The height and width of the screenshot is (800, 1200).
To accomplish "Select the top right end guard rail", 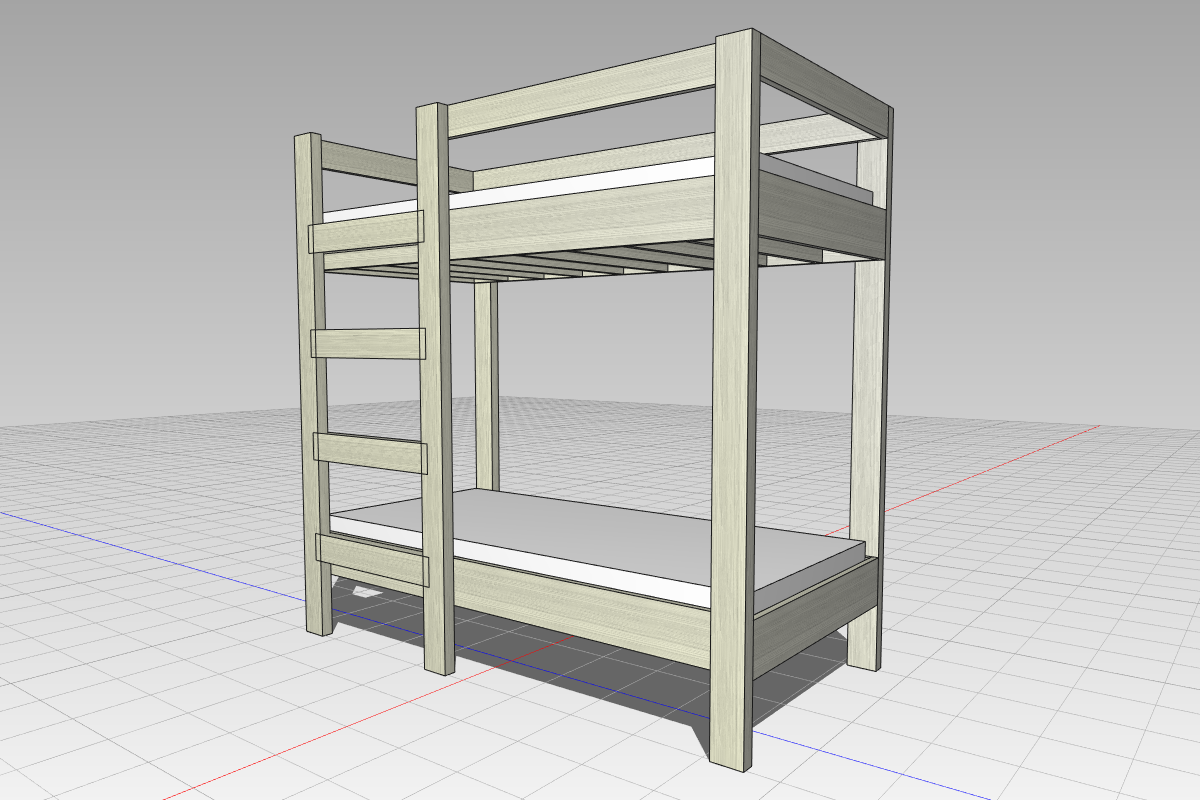I will coord(826,85).
